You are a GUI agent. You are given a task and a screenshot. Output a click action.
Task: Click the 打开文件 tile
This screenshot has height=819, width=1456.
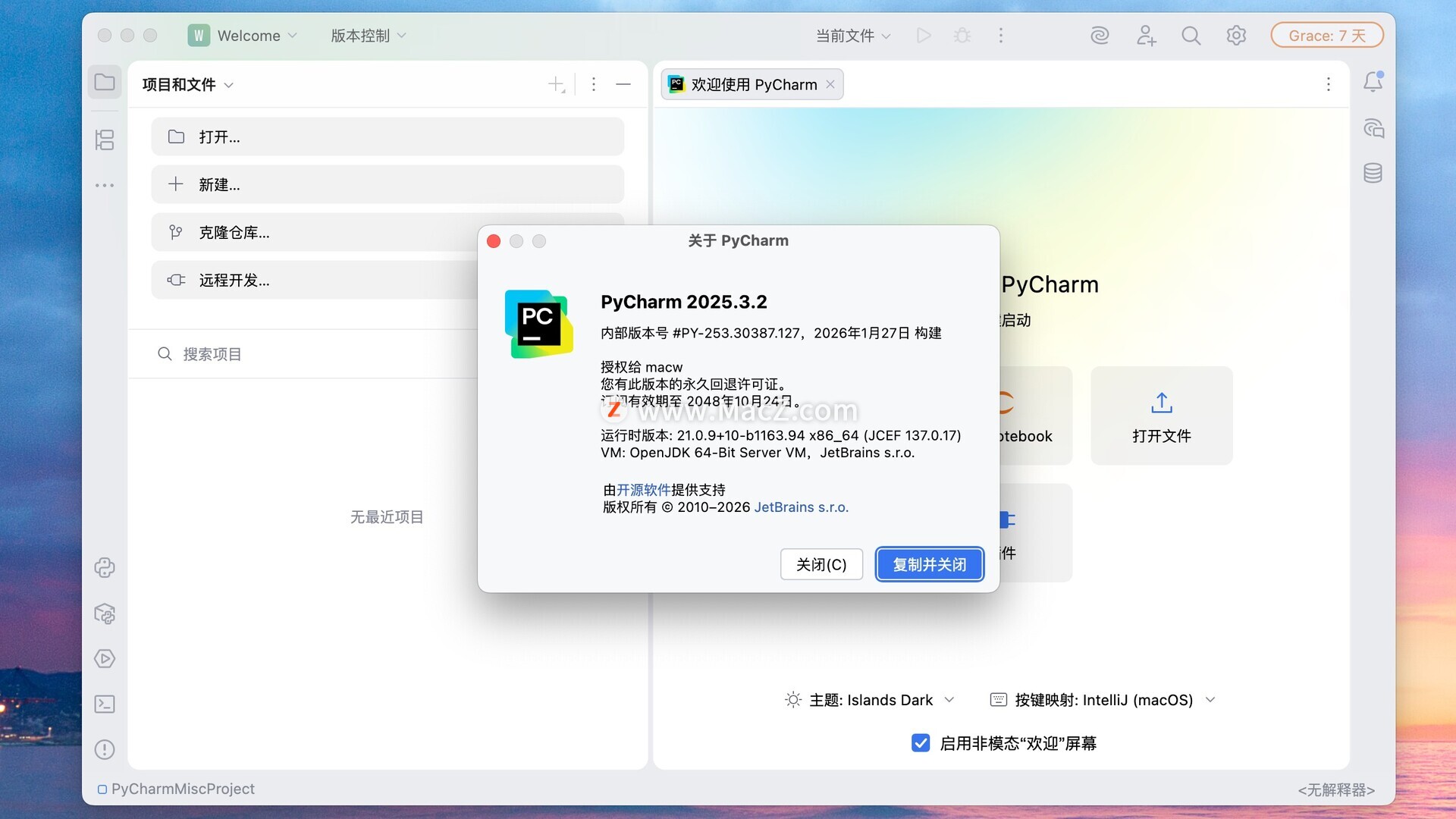point(1161,416)
